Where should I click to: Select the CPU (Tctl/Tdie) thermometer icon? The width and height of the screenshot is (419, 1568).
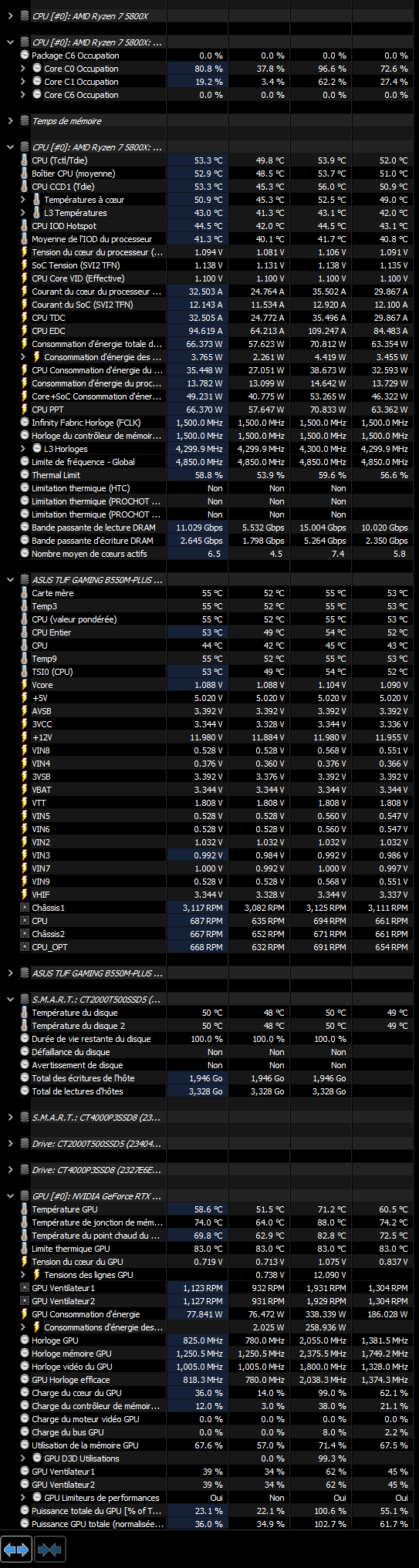click(x=25, y=160)
